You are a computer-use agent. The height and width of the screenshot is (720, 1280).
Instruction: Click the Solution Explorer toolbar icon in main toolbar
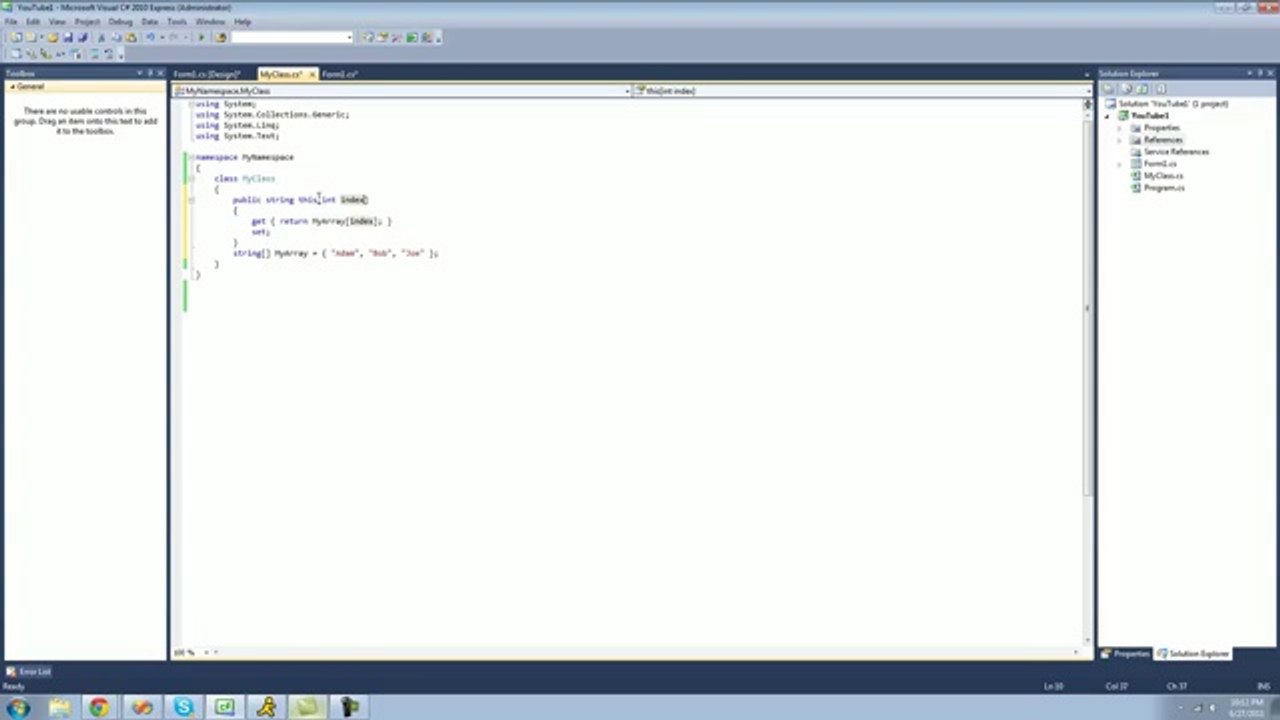click(368, 37)
